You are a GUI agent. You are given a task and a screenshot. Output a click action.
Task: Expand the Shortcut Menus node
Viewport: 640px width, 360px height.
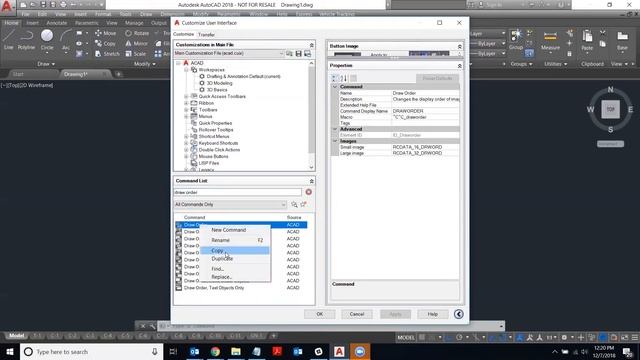click(186, 136)
